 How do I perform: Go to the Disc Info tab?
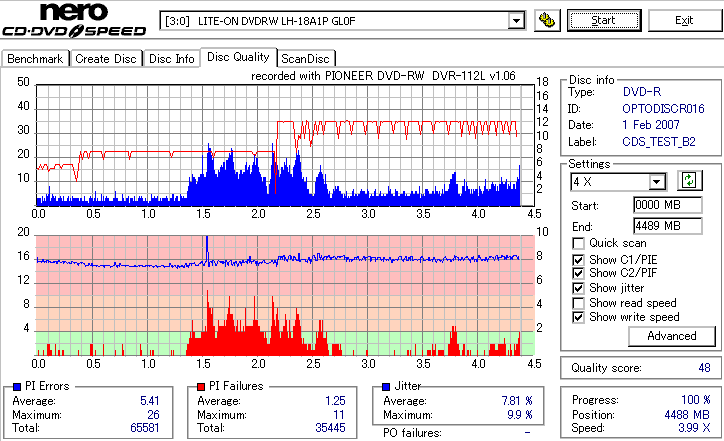[172, 59]
